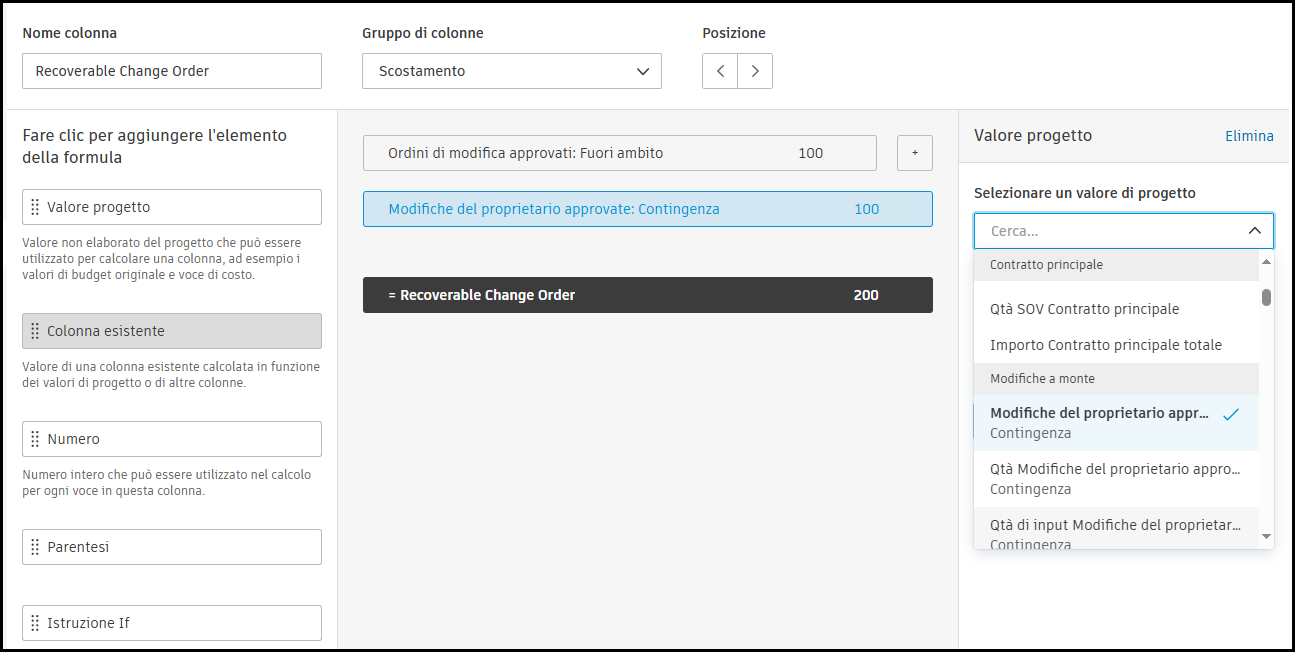Screen dimensions: 1295x652
Task: Click the Parentesi drag handle icon
Action: (x=36, y=547)
